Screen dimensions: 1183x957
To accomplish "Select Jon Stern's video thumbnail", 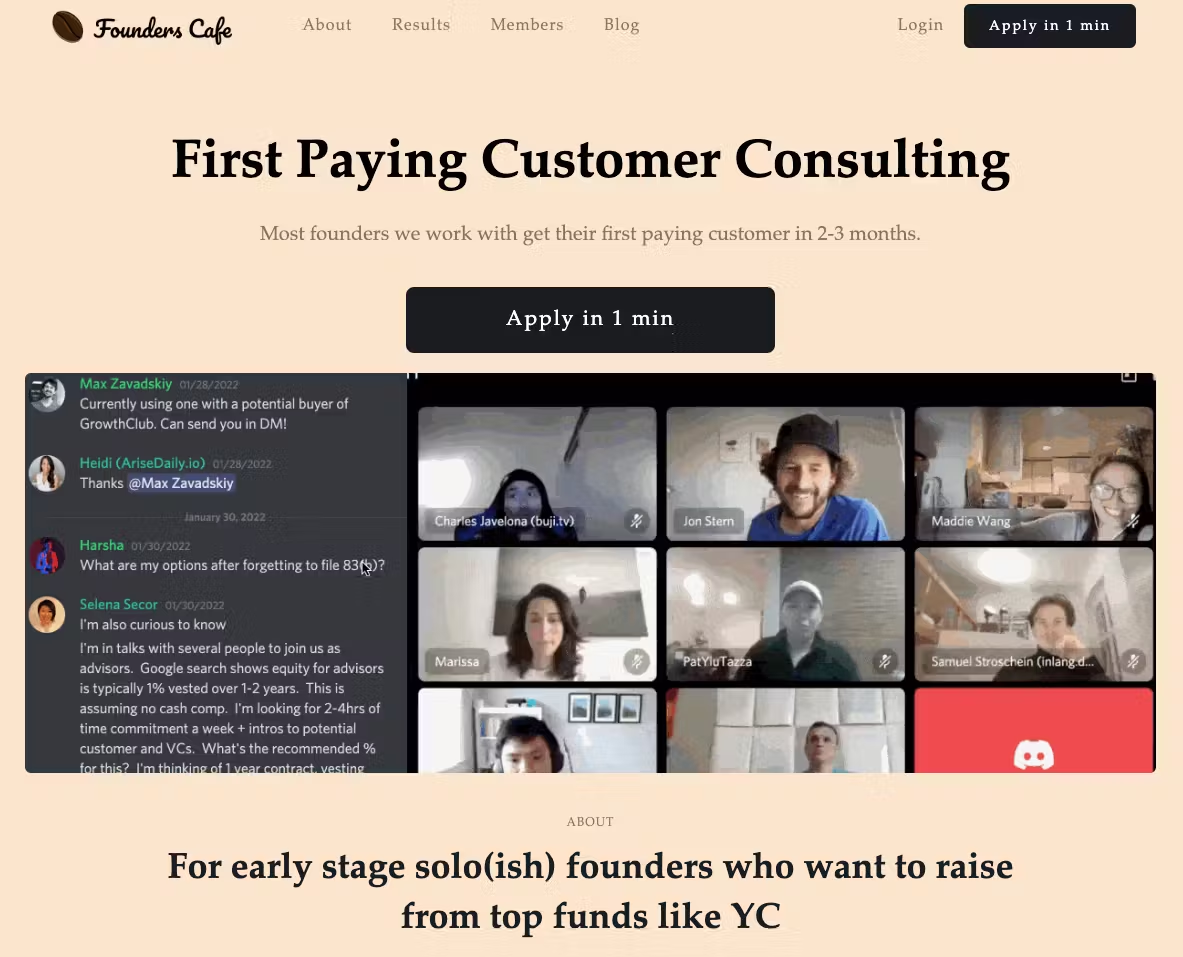I will [x=785, y=473].
